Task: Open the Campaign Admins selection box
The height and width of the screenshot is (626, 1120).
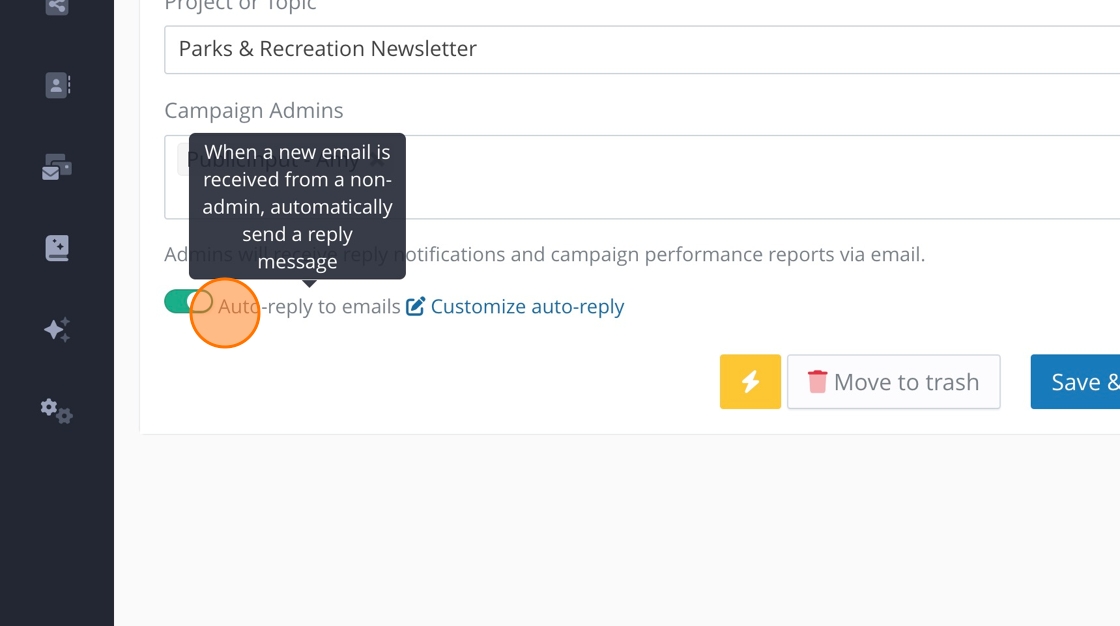Action: pyautogui.click(x=760, y=177)
